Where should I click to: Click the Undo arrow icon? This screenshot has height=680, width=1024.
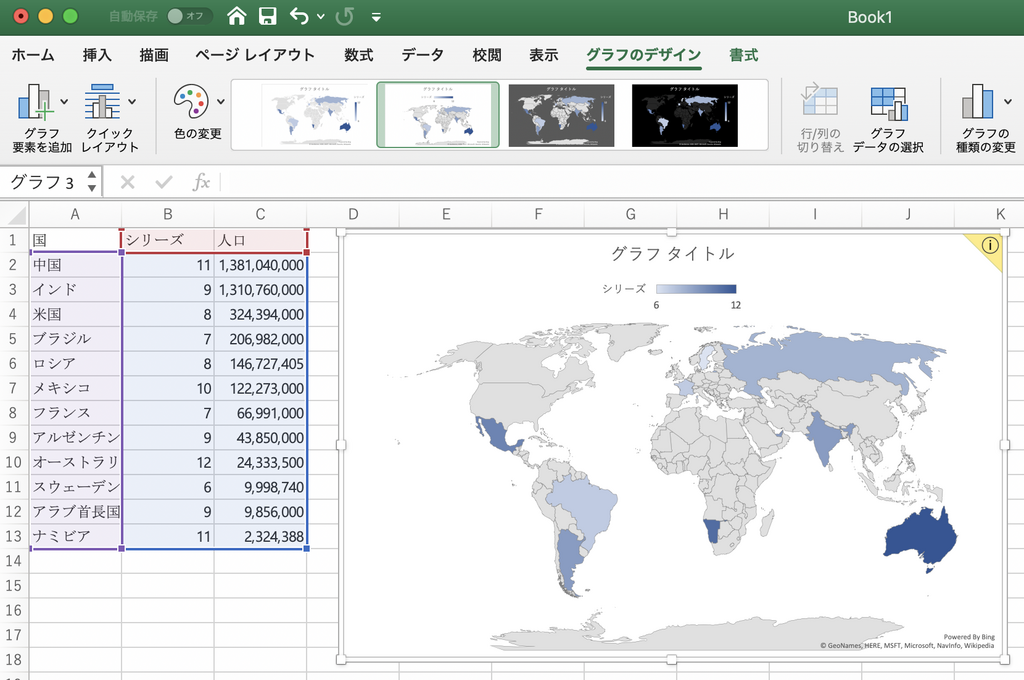tap(299, 16)
